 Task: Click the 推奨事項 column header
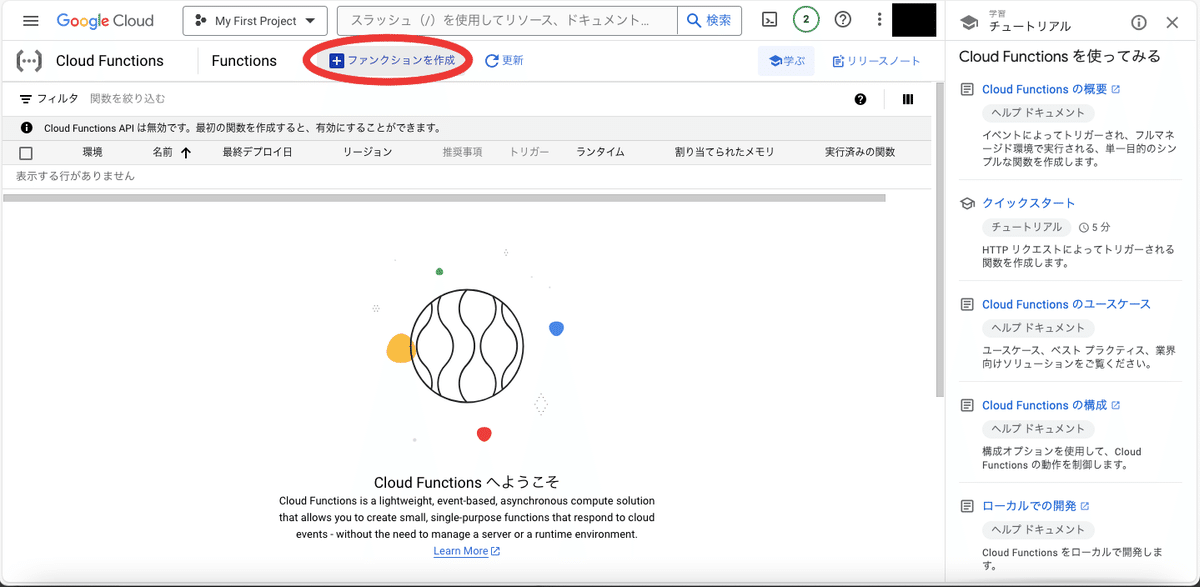tap(463, 153)
